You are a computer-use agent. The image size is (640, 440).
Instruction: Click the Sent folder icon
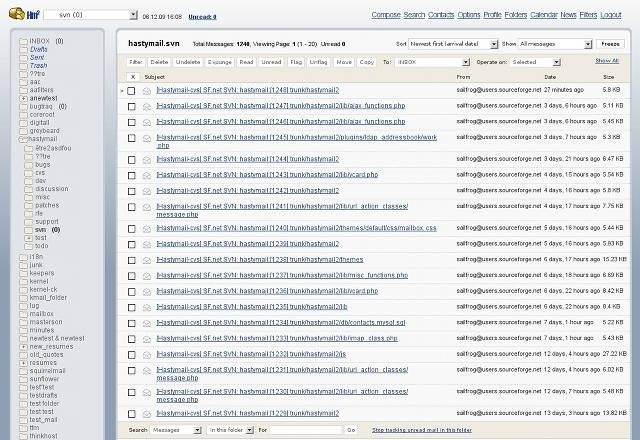tap(23, 58)
